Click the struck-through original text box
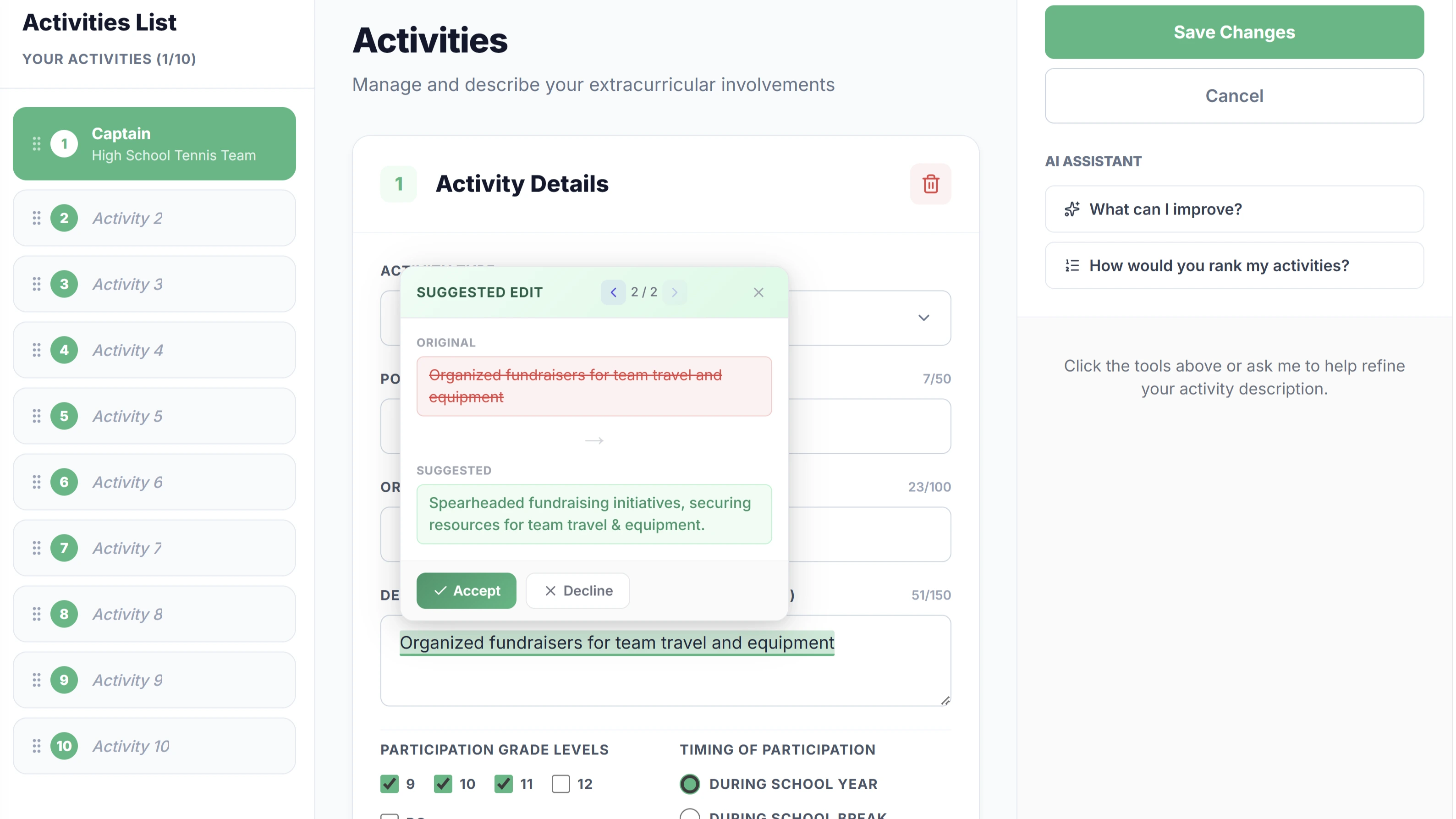 click(x=594, y=386)
